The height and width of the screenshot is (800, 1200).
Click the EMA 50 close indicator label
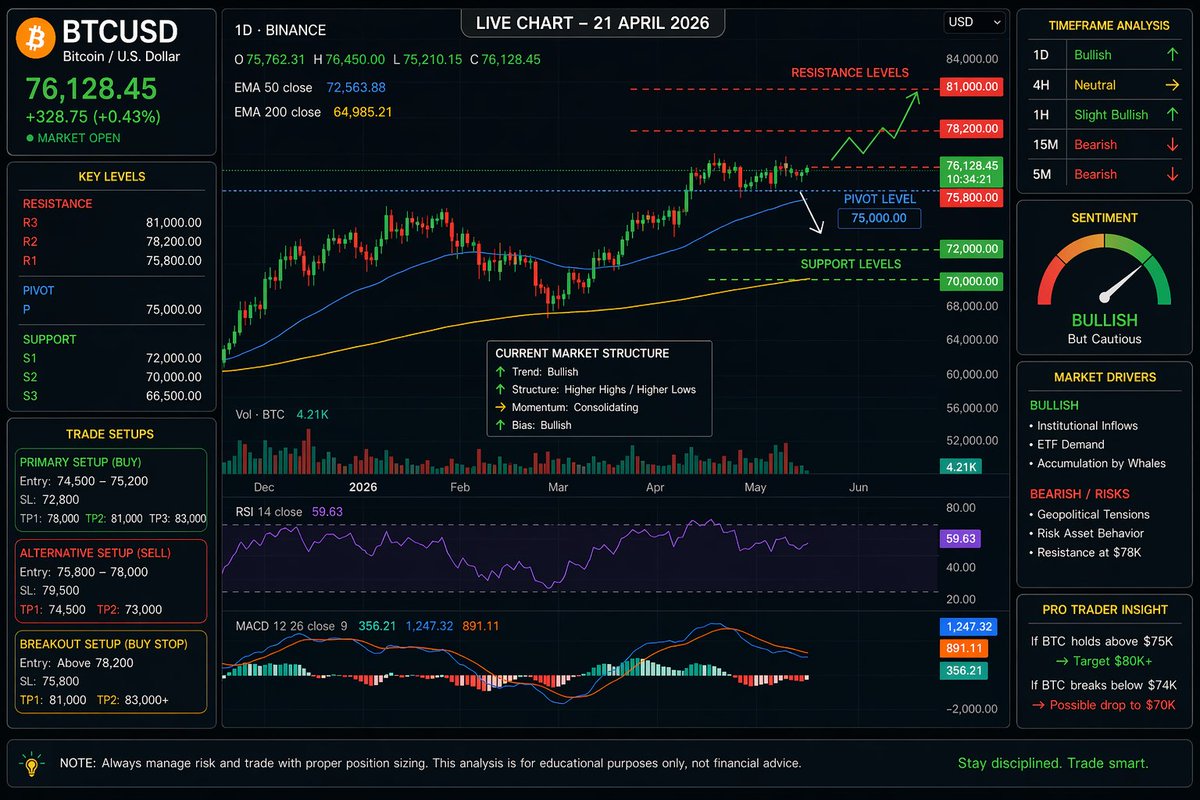click(273, 88)
